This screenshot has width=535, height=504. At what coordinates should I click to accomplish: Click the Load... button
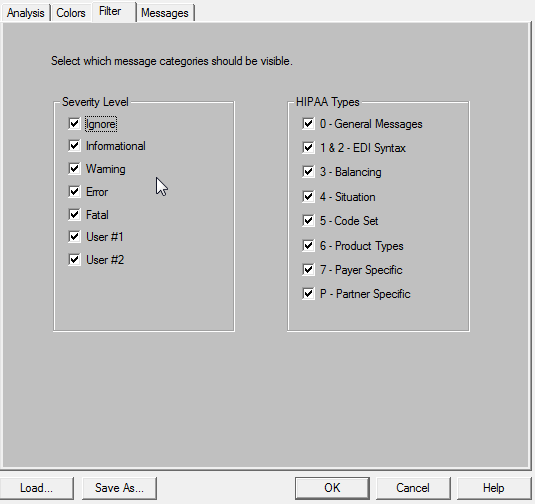(x=36, y=488)
